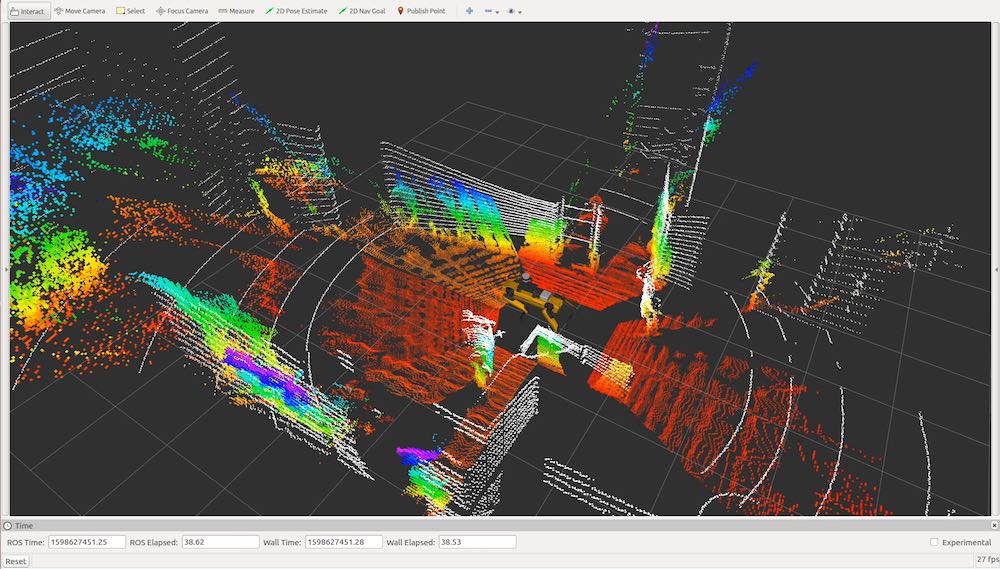Choose the Select tool
This screenshot has width=1000, height=569.
[130, 11]
